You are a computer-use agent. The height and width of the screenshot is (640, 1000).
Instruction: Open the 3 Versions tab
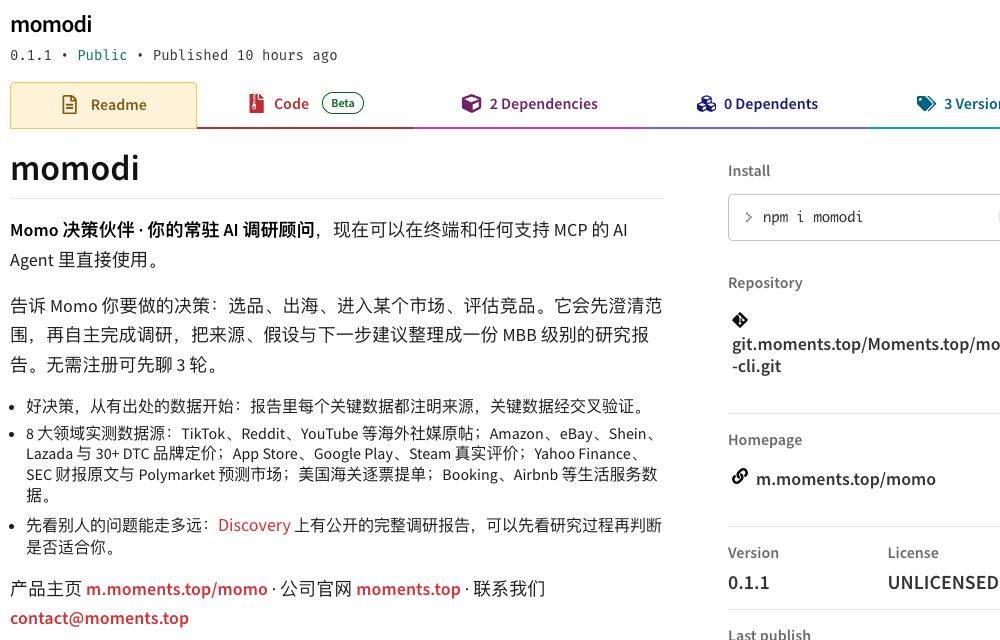(x=957, y=104)
